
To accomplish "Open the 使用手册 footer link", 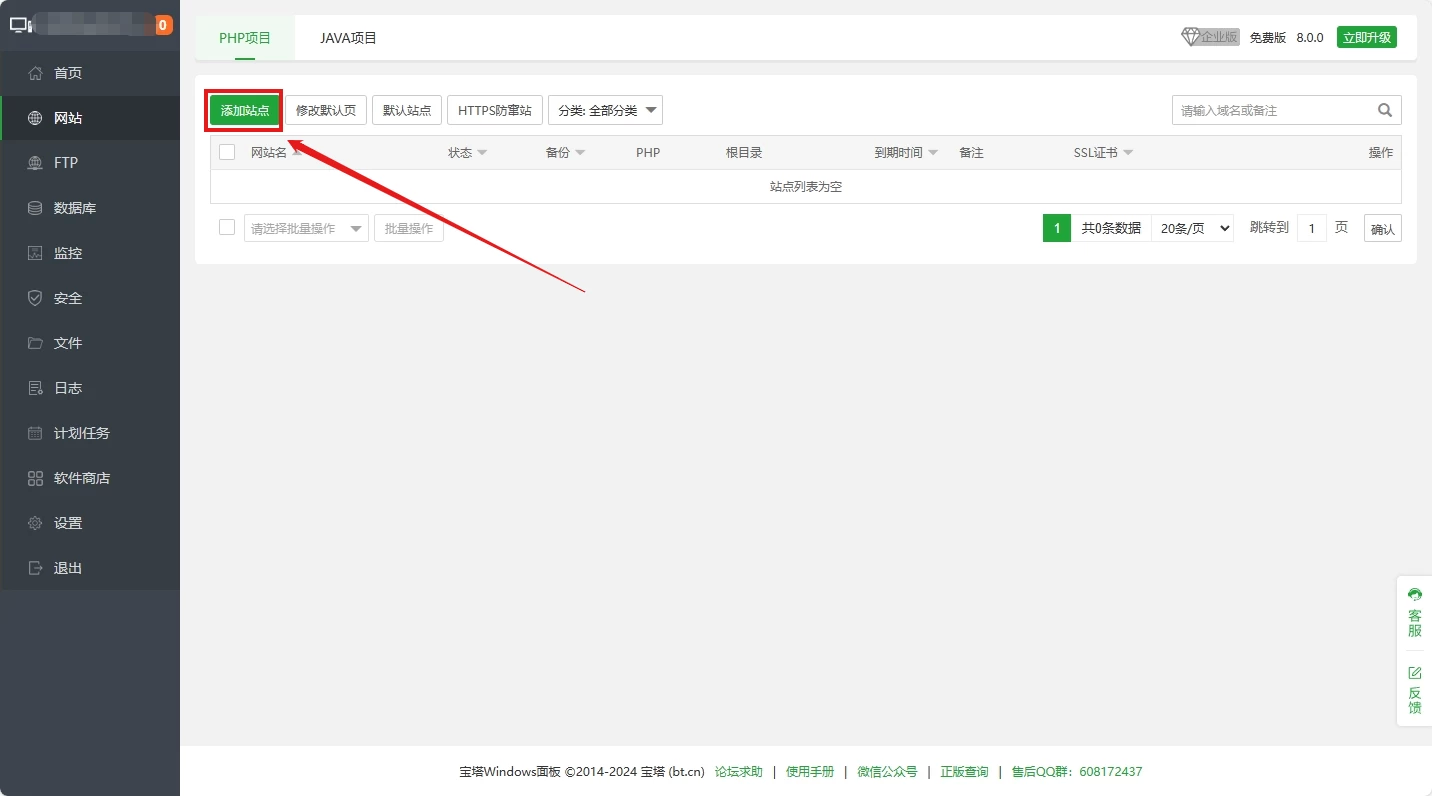I will (809, 772).
